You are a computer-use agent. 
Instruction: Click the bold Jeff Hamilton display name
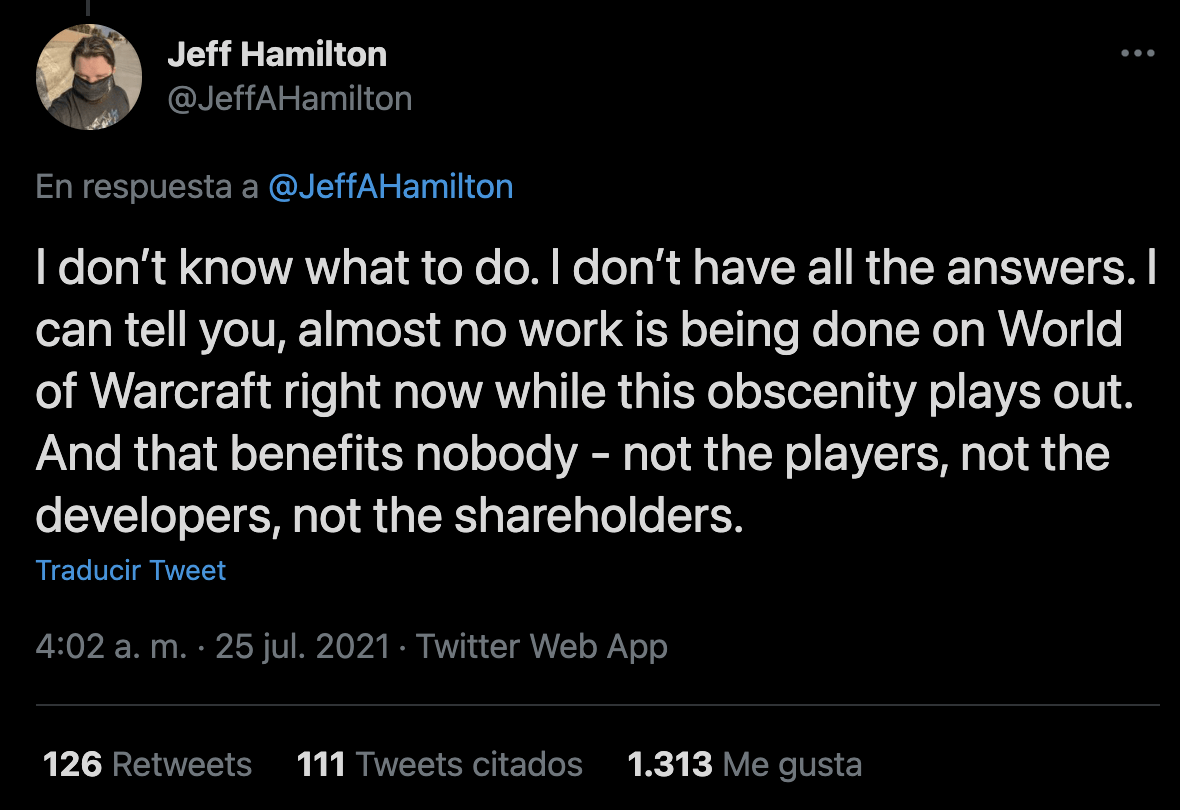(x=277, y=54)
